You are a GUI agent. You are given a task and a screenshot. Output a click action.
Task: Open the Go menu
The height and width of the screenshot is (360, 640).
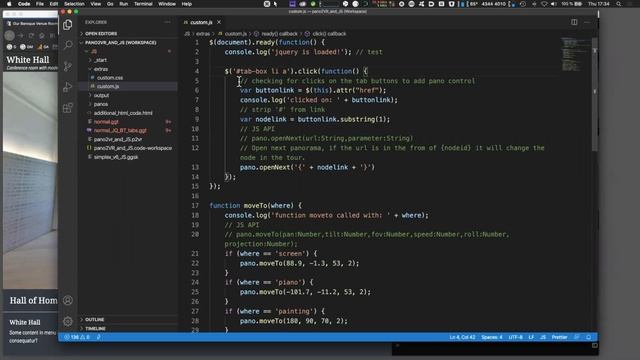click(110, 4)
